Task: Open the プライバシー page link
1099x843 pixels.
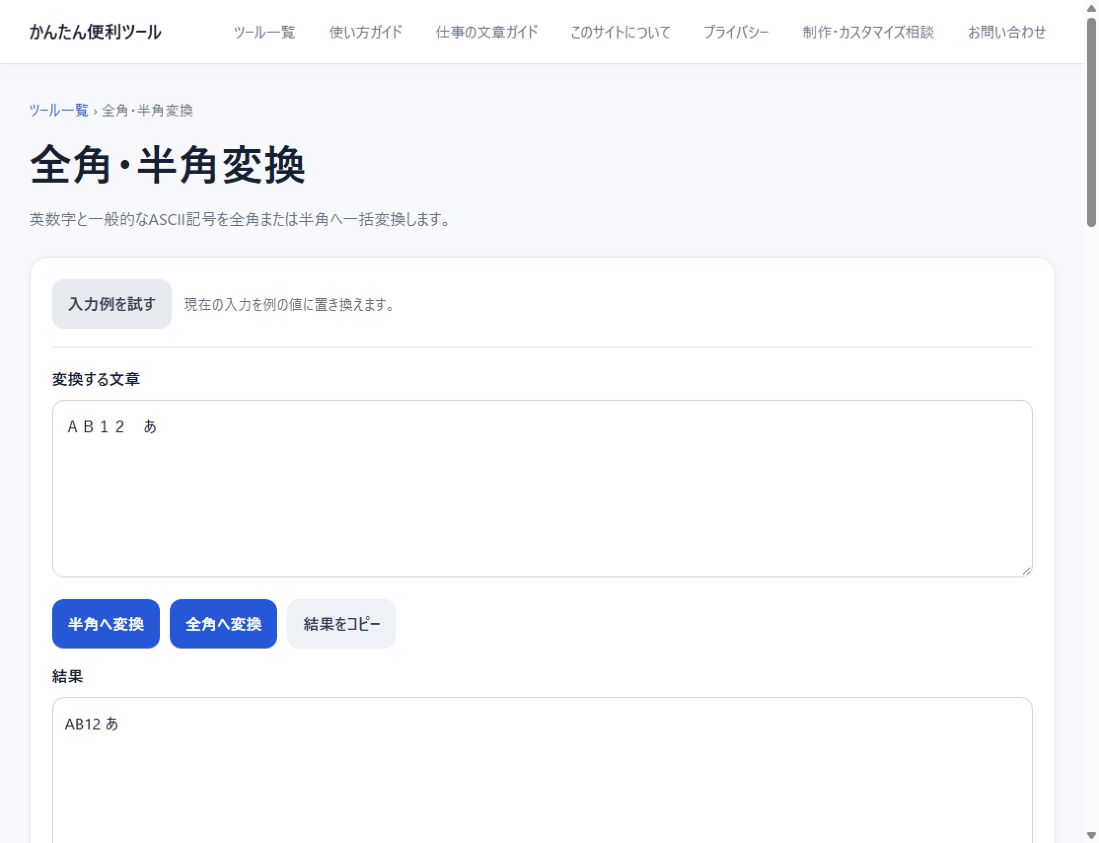Action: coord(736,32)
